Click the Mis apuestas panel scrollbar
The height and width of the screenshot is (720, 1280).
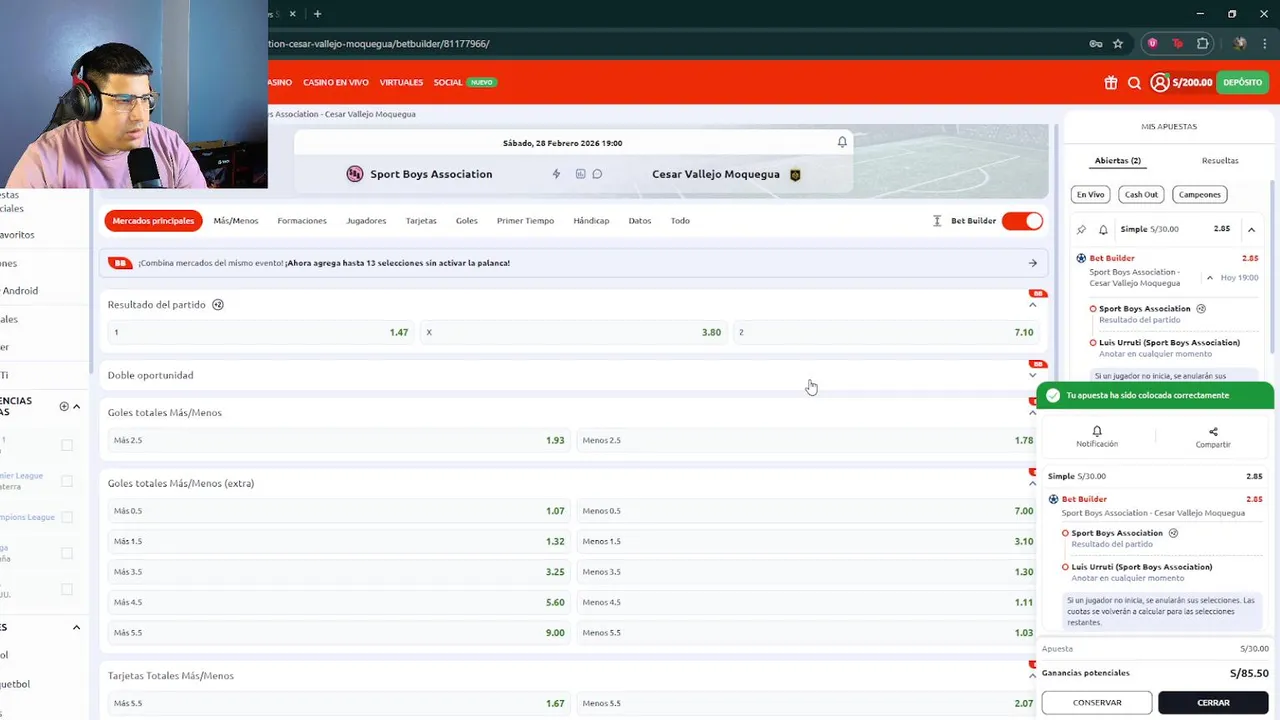click(x=1273, y=265)
